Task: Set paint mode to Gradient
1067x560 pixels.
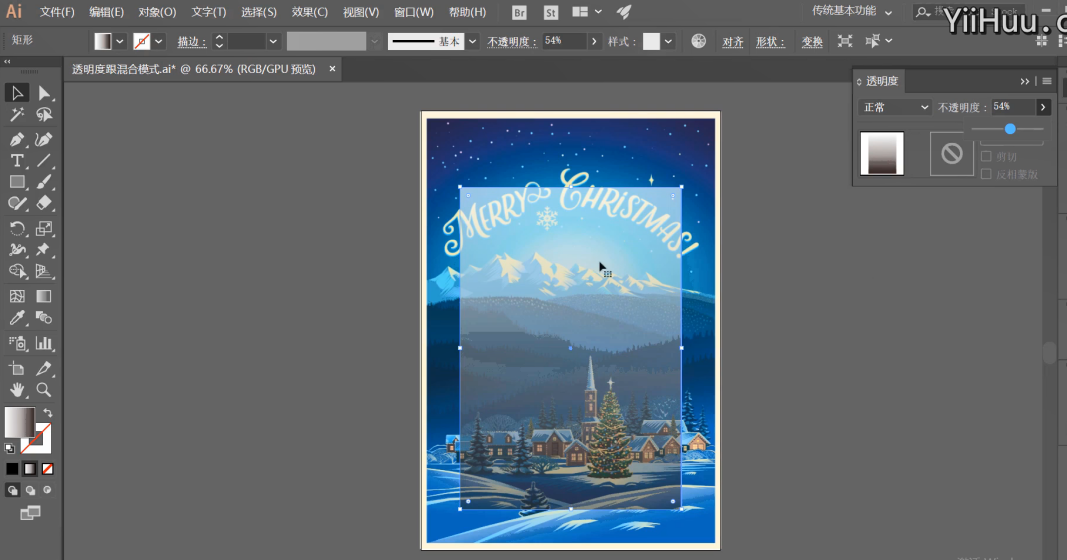Action: 30,469
